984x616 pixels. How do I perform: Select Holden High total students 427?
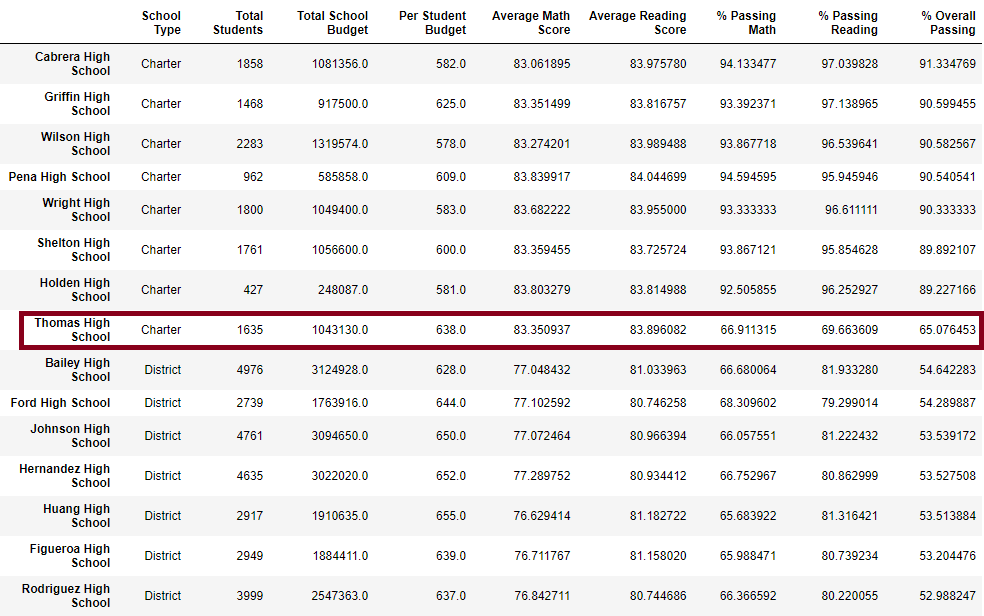[253, 290]
